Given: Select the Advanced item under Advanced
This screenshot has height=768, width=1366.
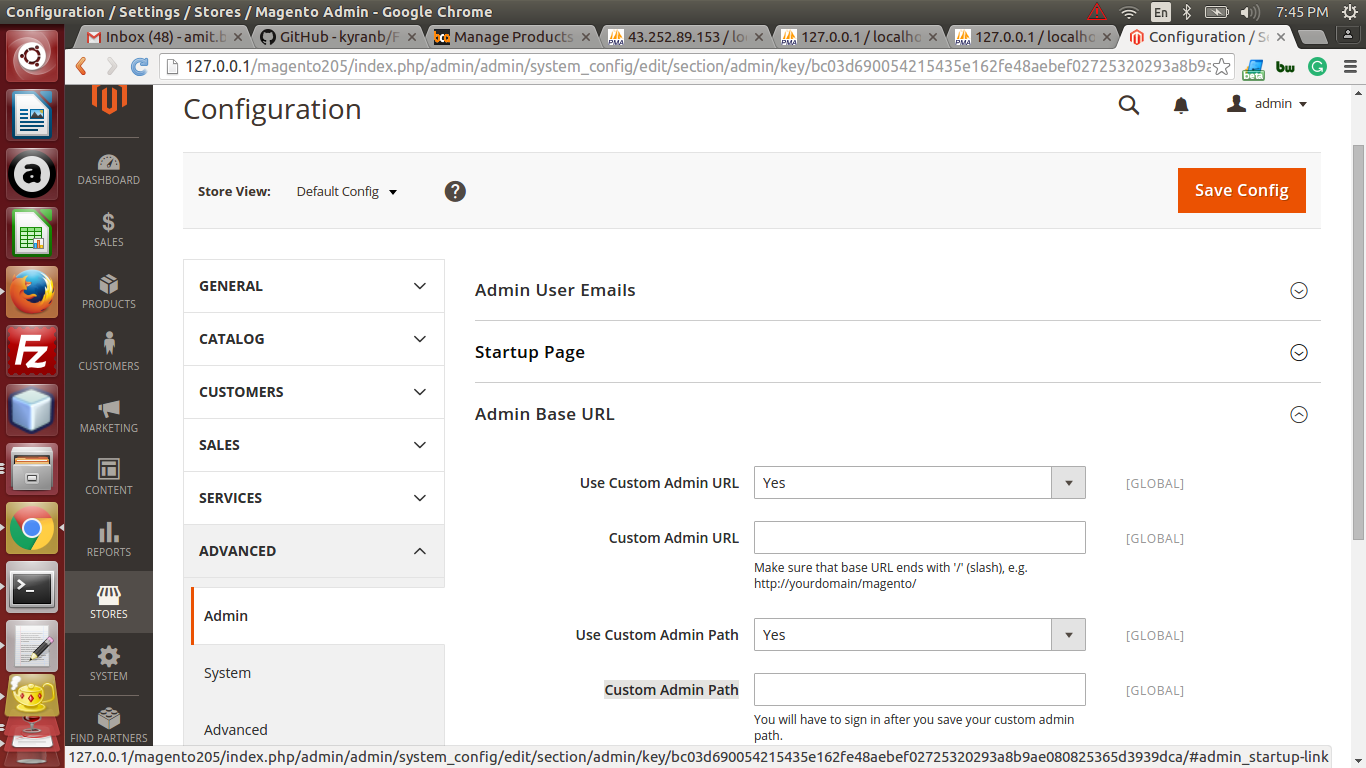Looking at the screenshot, I should point(317,730).
